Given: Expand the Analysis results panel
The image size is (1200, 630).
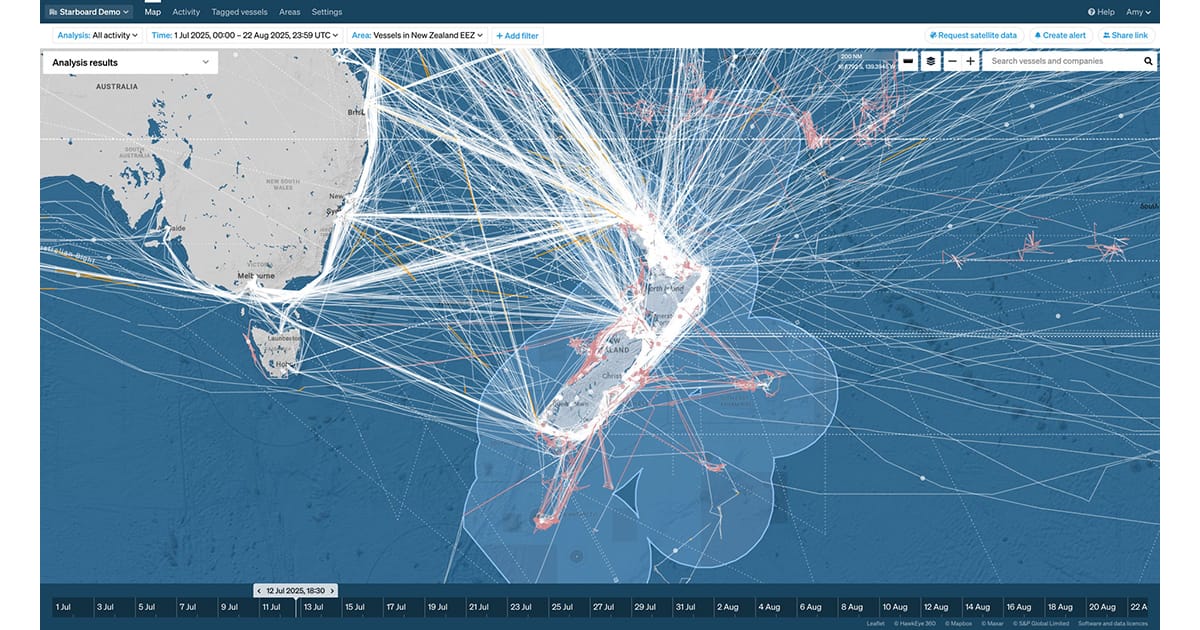Looking at the screenshot, I should 205,62.
